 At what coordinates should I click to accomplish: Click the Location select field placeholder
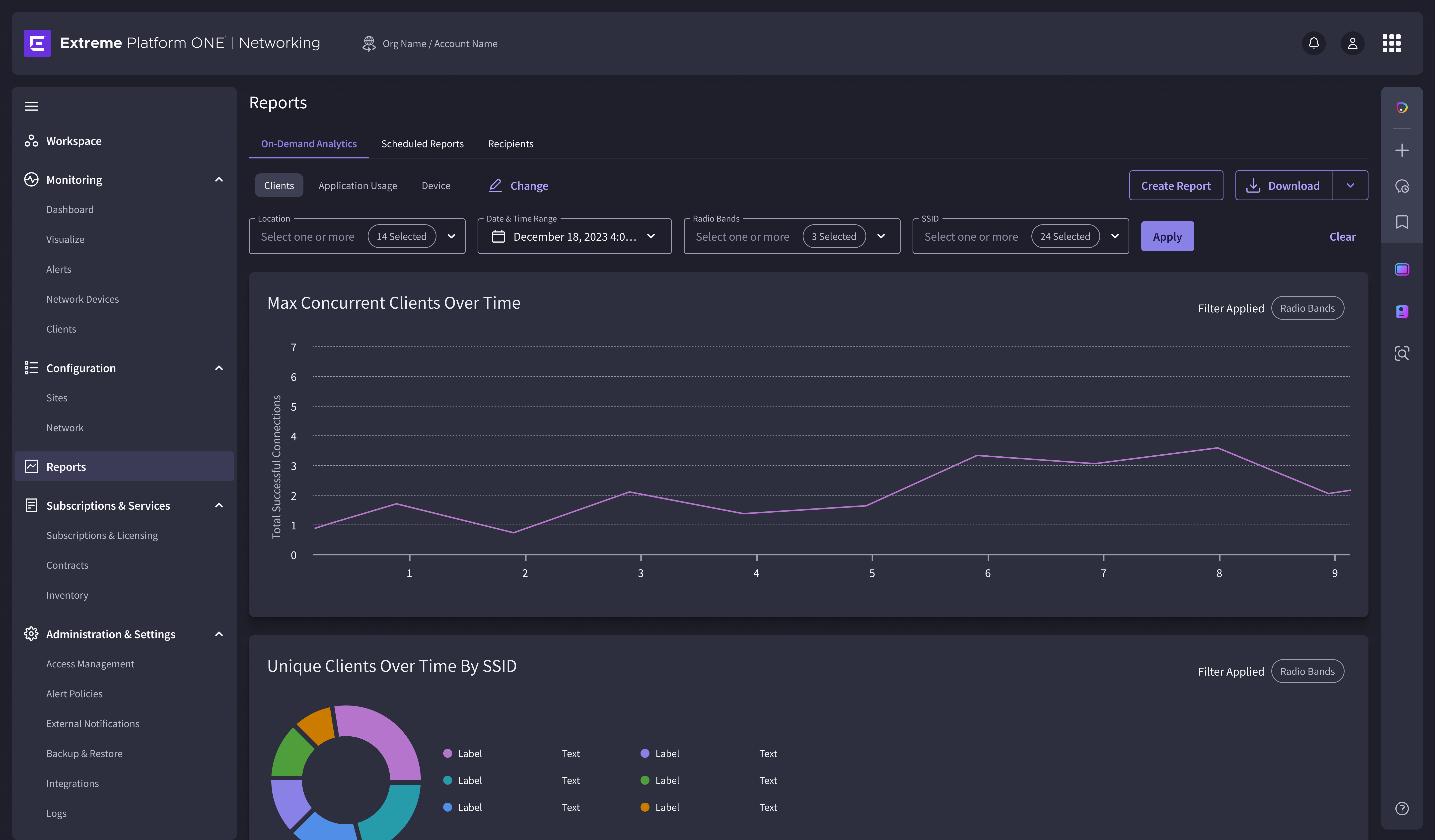click(307, 237)
